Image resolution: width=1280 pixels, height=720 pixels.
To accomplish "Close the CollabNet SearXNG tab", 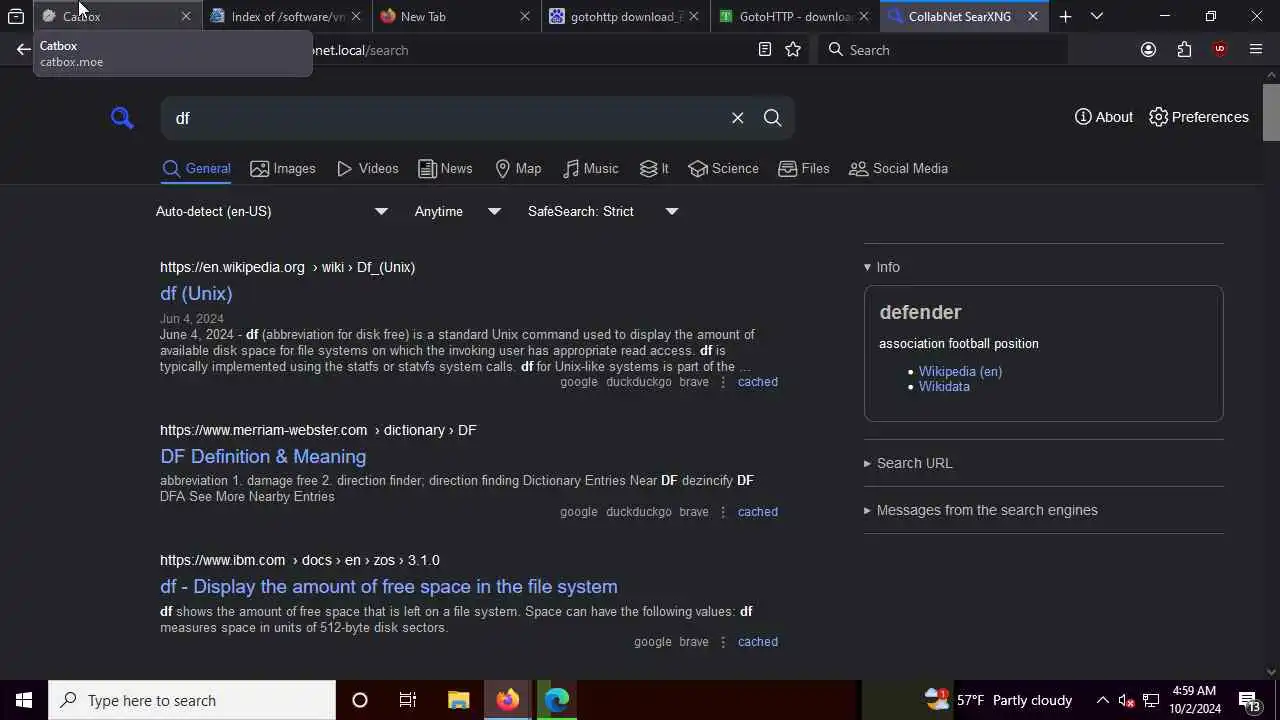I will pyautogui.click(x=1033, y=16).
